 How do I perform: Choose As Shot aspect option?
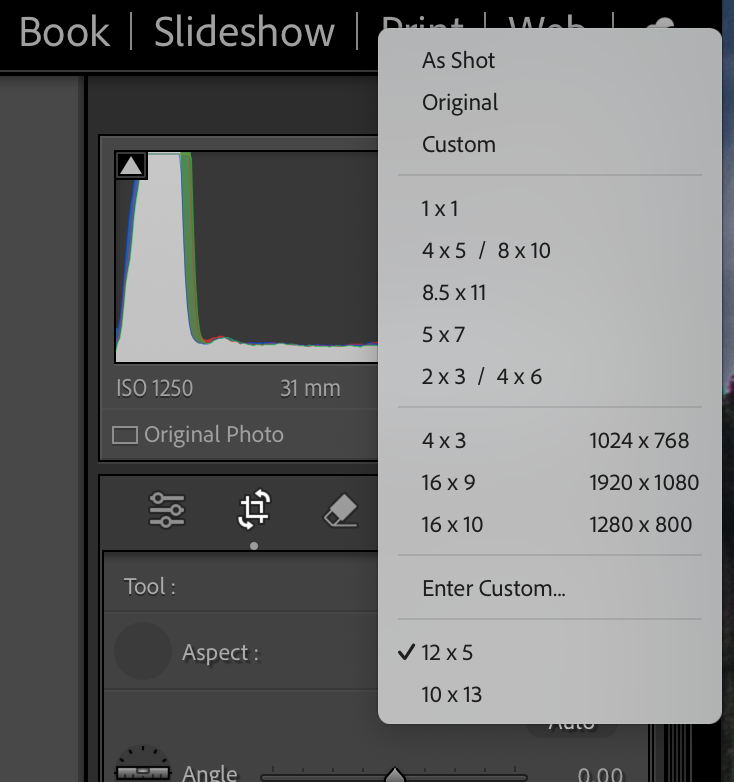pyautogui.click(x=458, y=60)
